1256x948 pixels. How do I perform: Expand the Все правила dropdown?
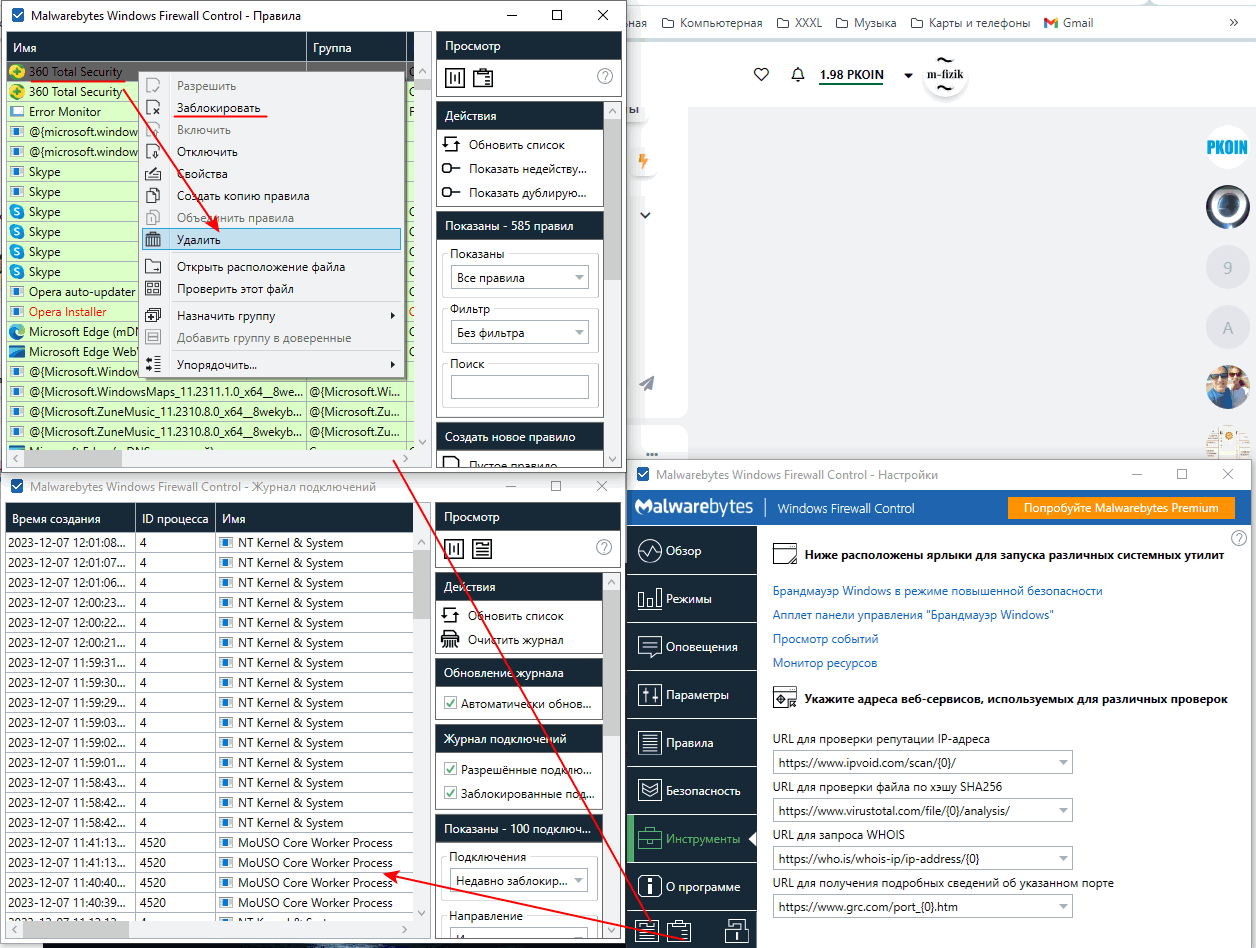[x=520, y=278]
